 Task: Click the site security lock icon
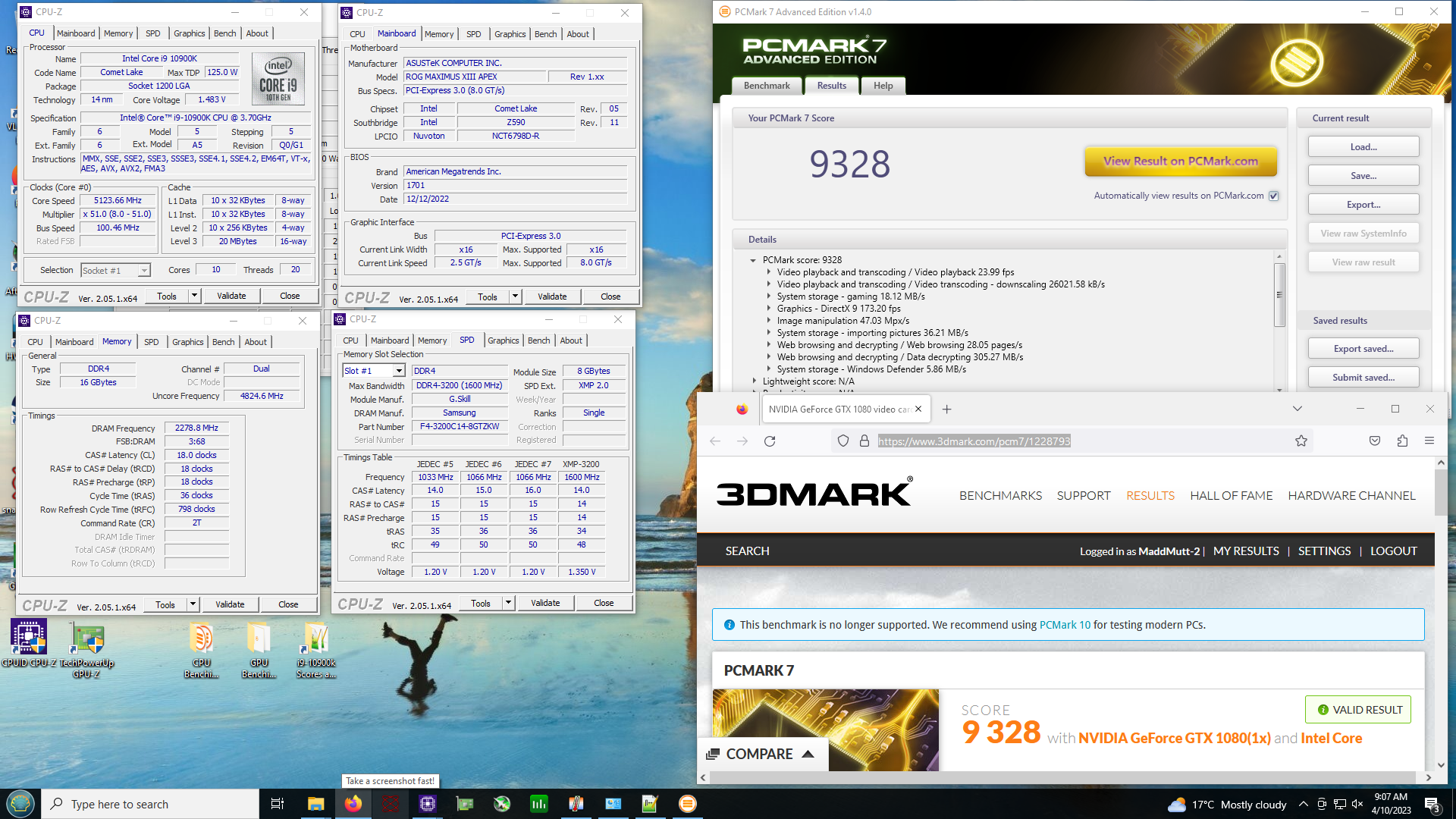[x=864, y=441]
